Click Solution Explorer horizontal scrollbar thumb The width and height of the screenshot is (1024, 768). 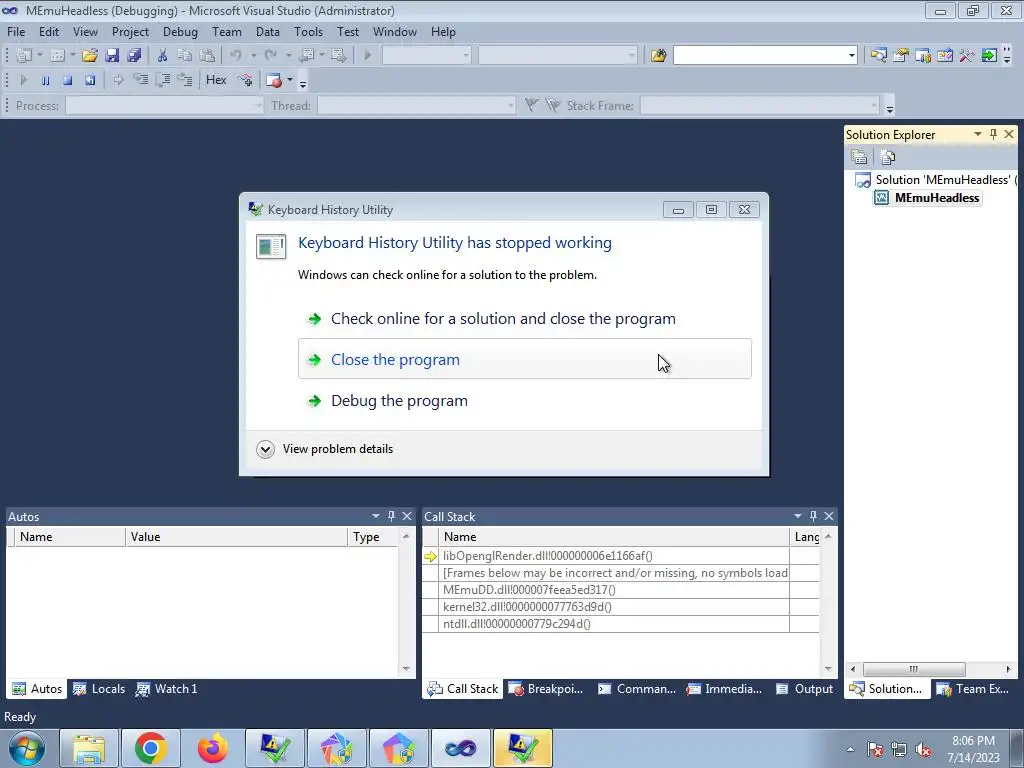(914, 669)
